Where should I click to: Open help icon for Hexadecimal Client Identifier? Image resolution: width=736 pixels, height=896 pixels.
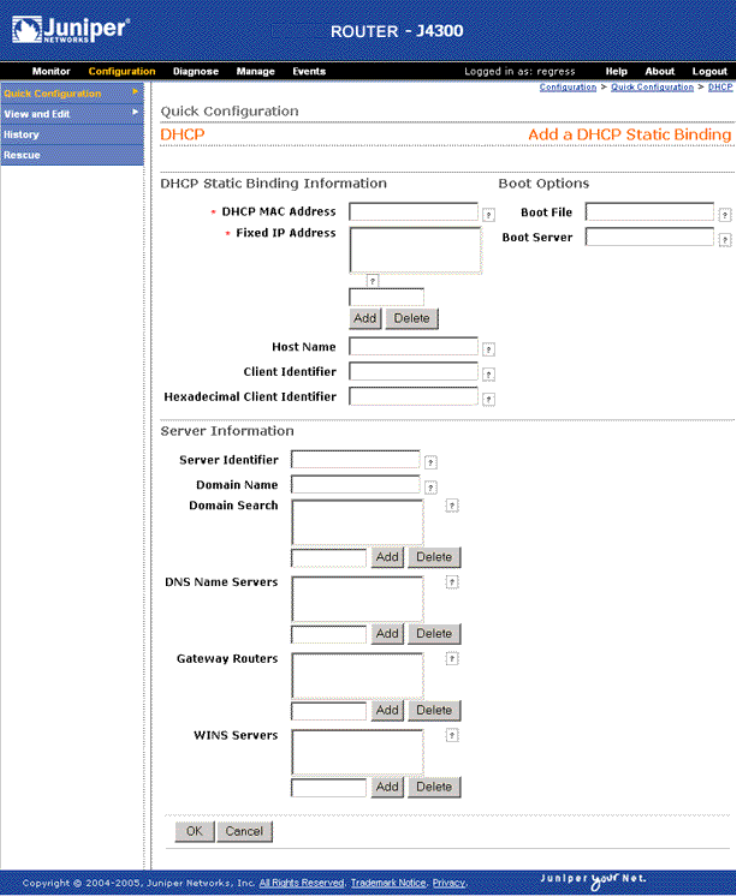489,399
